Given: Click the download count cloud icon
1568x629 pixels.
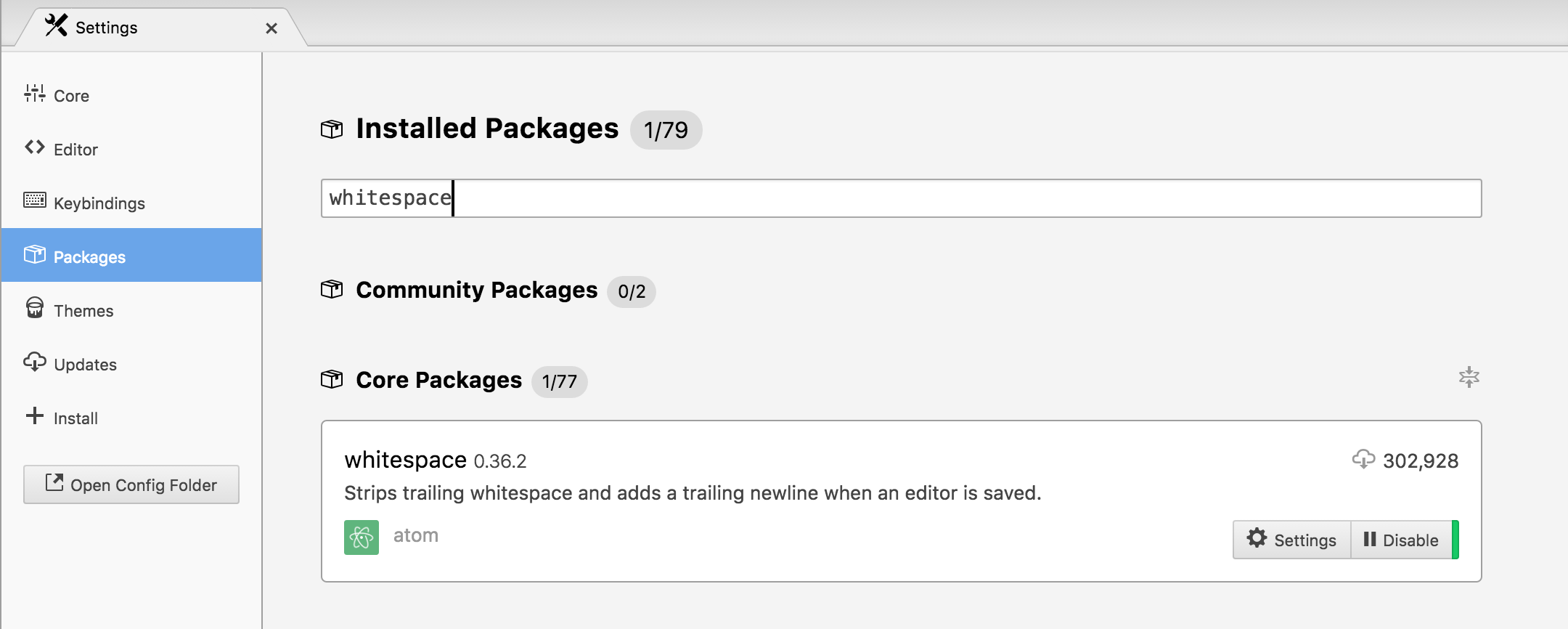Looking at the screenshot, I should point(1363,459).
